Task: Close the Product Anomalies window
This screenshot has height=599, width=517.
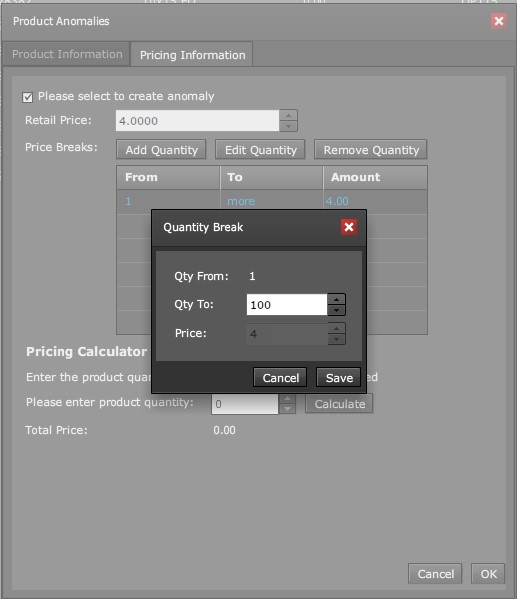Action: (499, 21)
